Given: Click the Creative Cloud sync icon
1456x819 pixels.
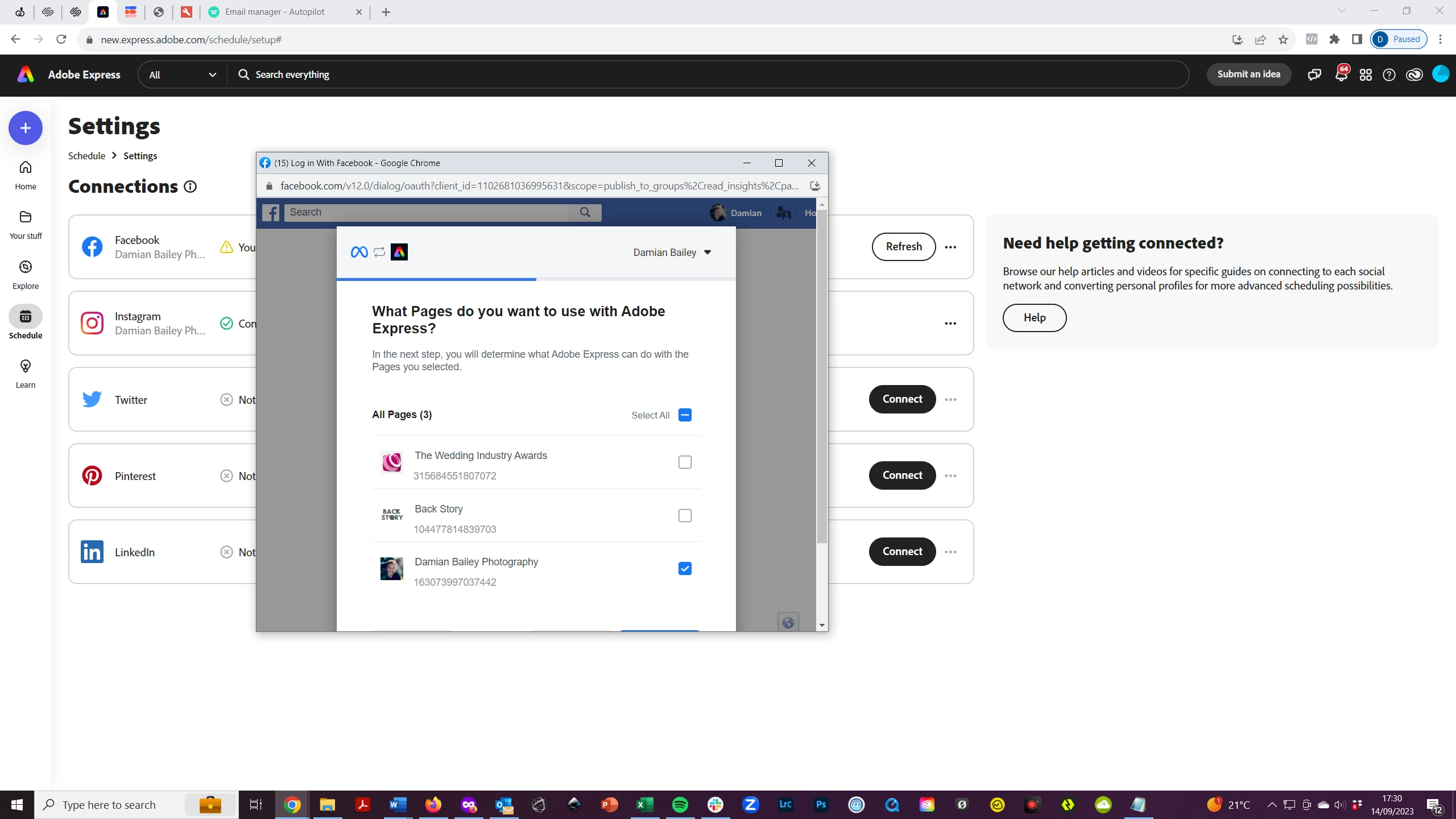Looking at the screenshot, I should click(1414, 75).
